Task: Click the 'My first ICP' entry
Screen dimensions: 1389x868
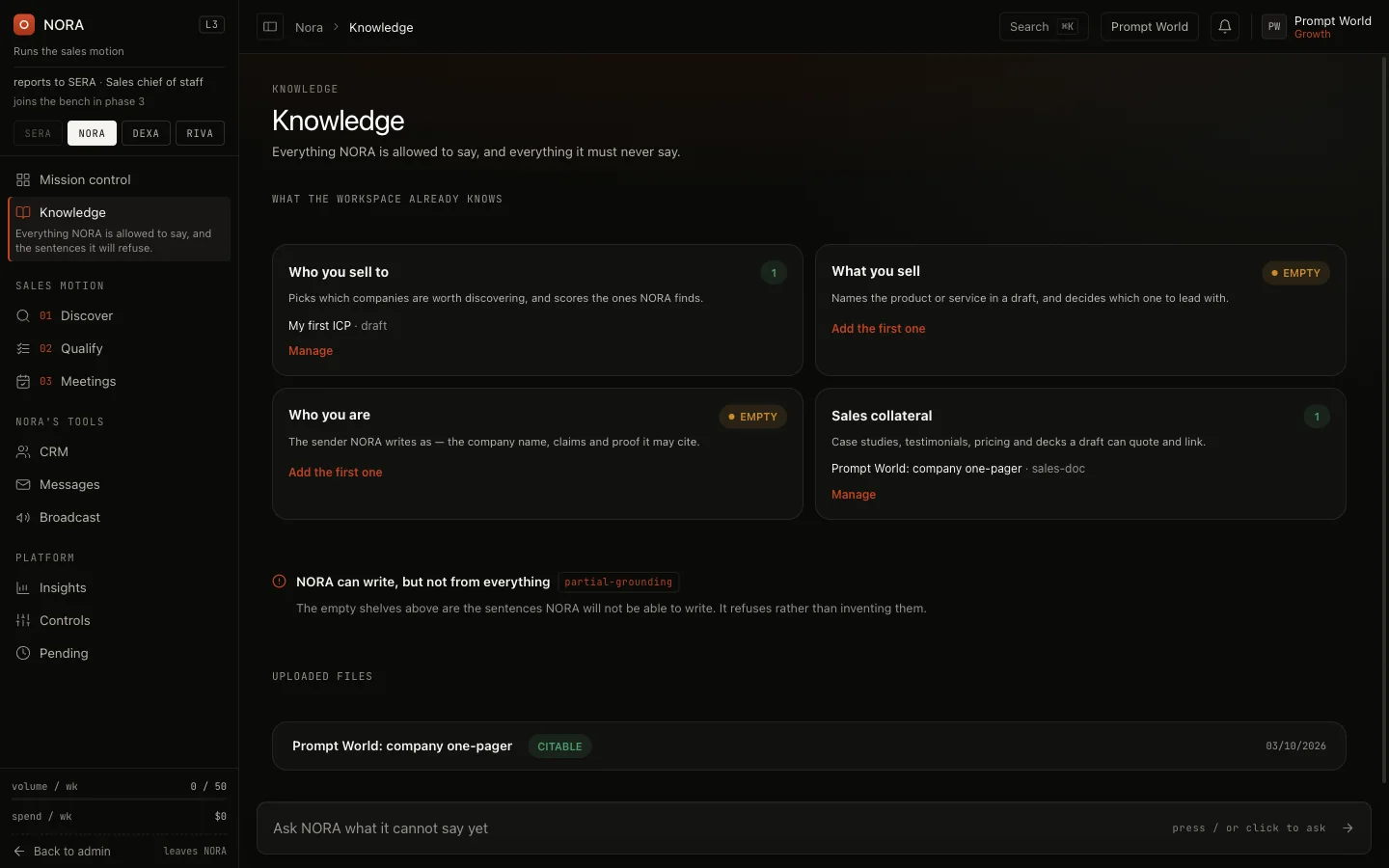Action: click(x=319, y=326)
